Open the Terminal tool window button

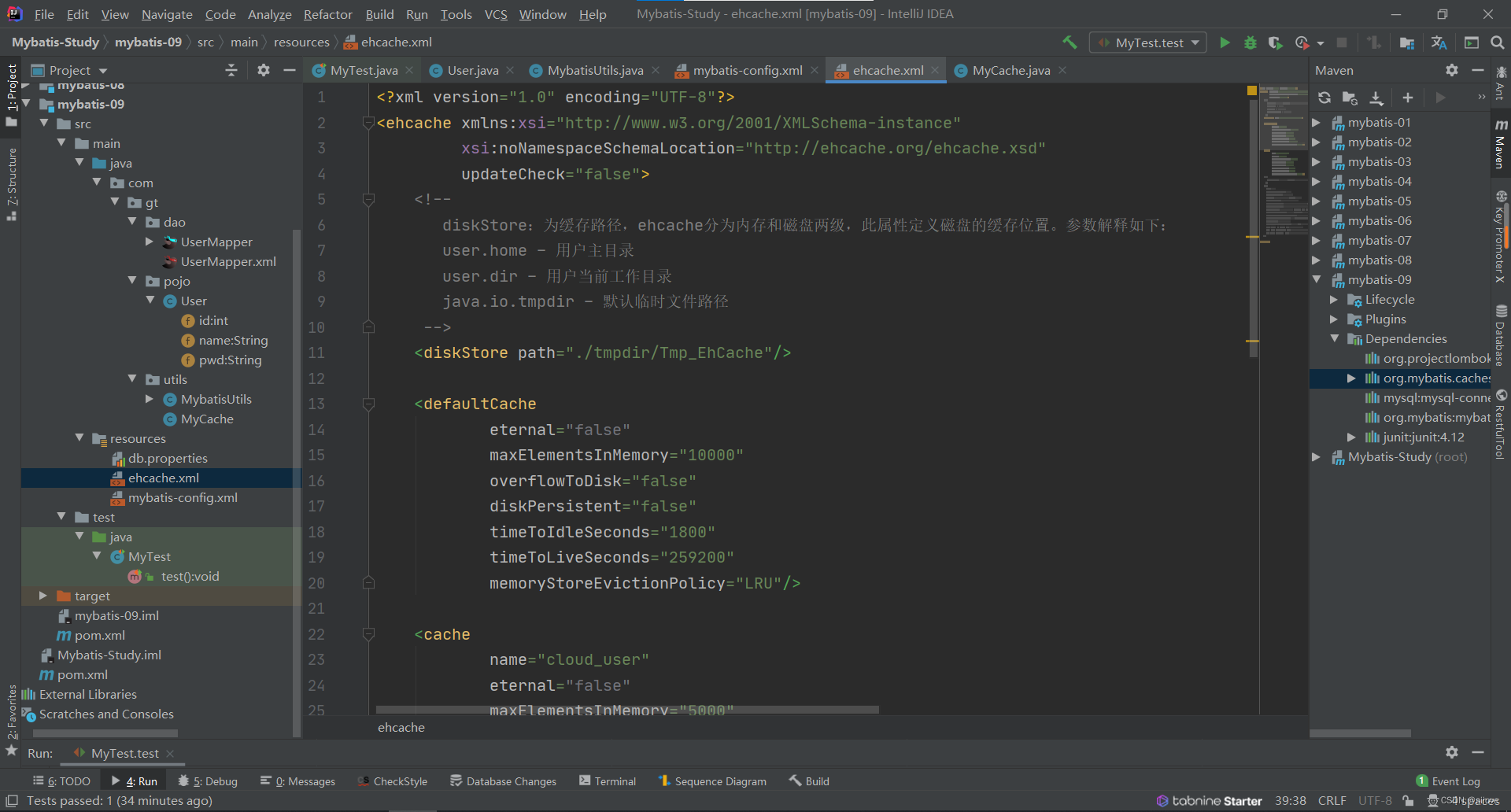point(608,781)
